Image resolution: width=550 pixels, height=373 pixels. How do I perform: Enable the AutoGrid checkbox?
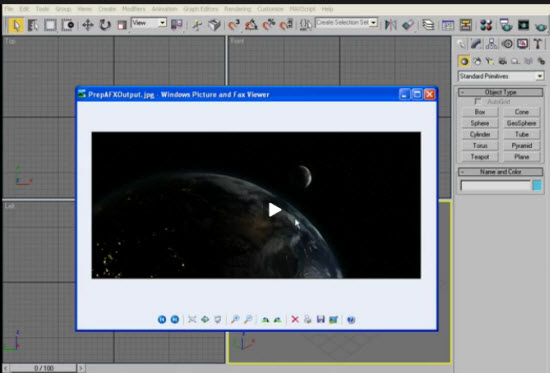478,101
